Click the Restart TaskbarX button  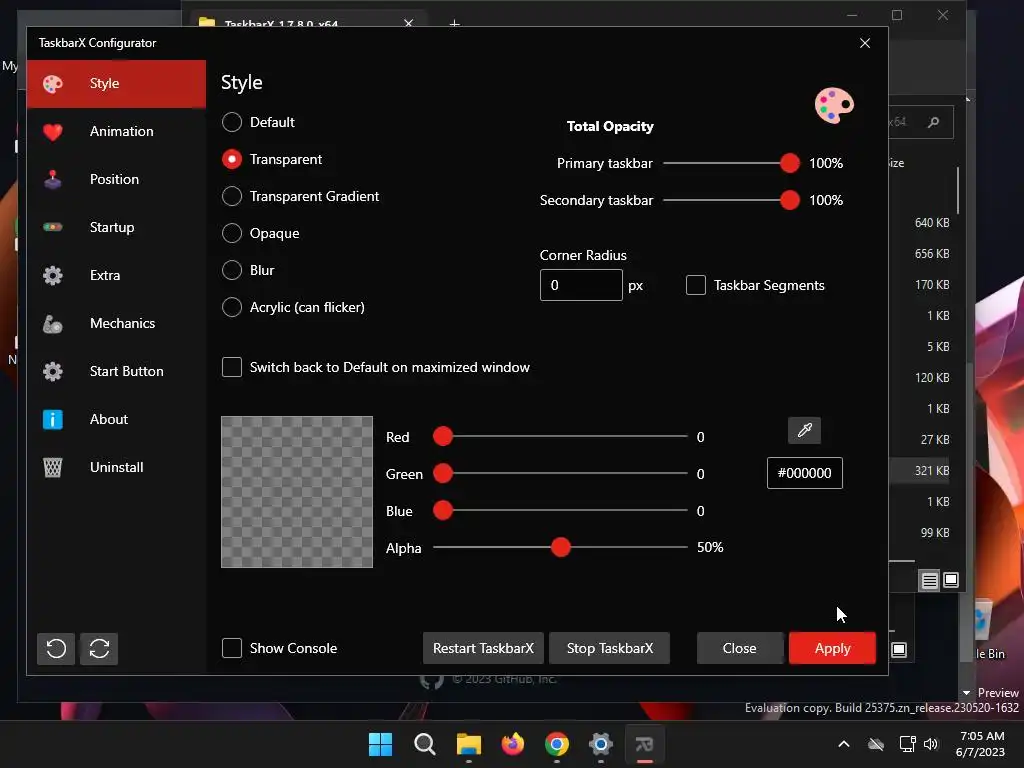click(483, 648)
